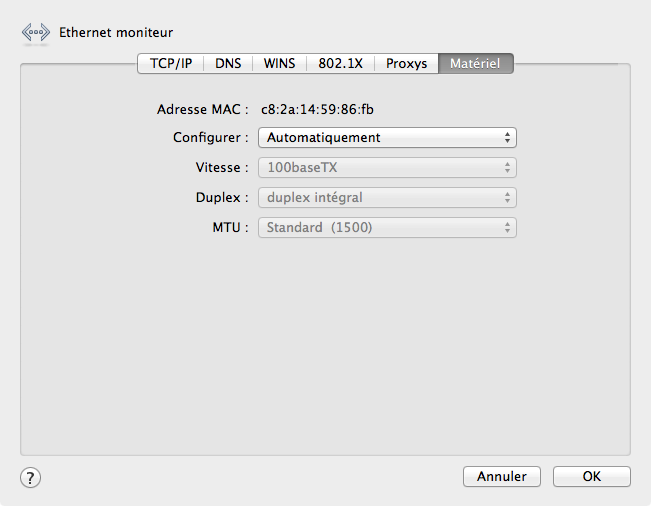Select the Matériel tab

476,63
